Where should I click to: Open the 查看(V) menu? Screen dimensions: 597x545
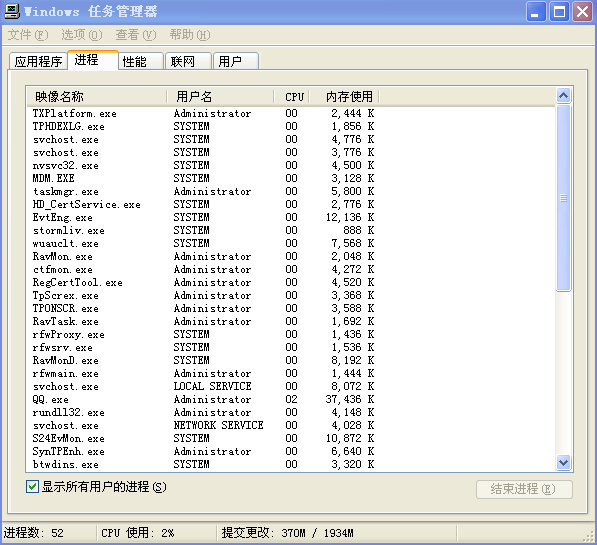click(136, 35)
